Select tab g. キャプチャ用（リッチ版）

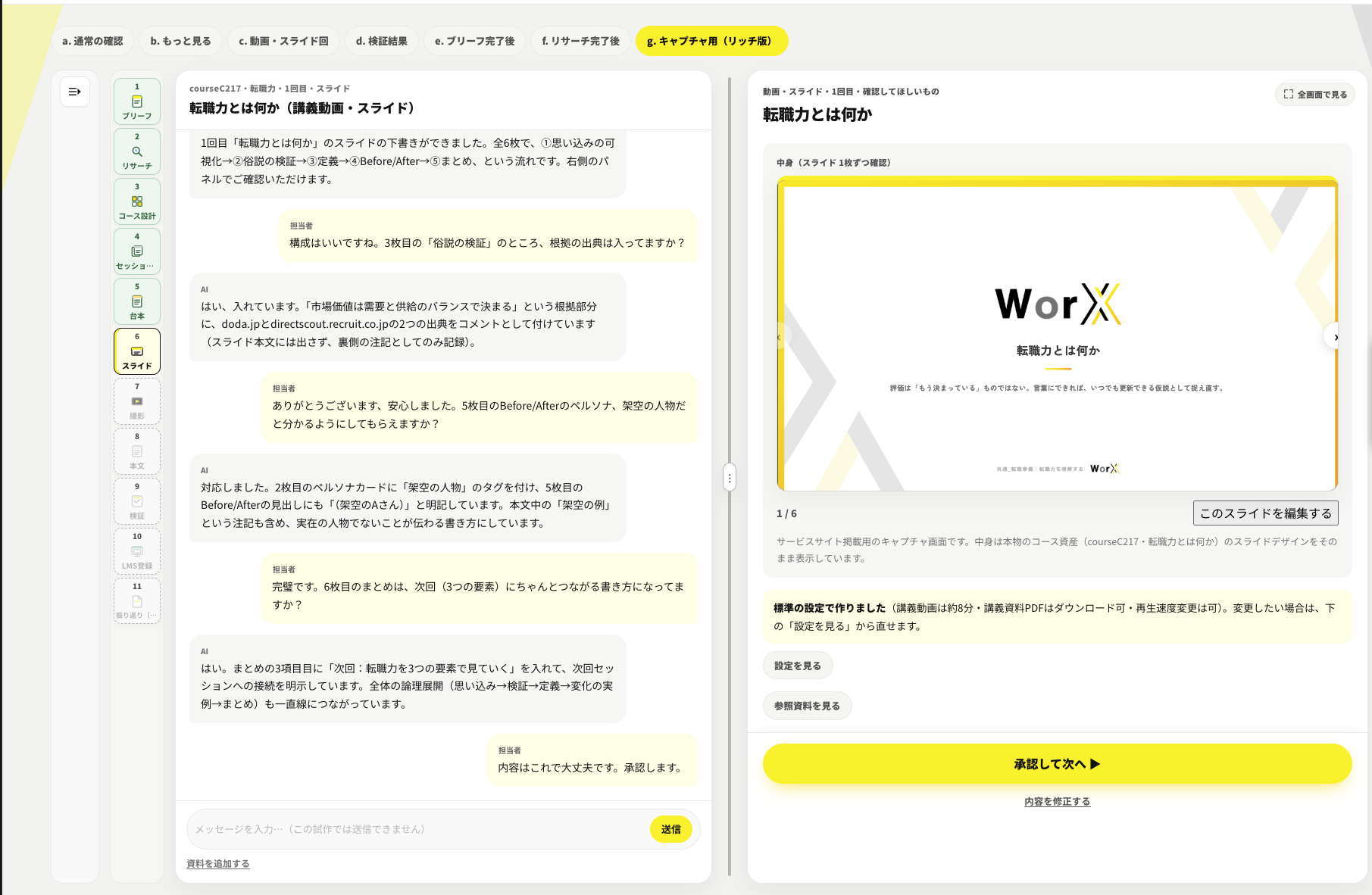point(711,41)
